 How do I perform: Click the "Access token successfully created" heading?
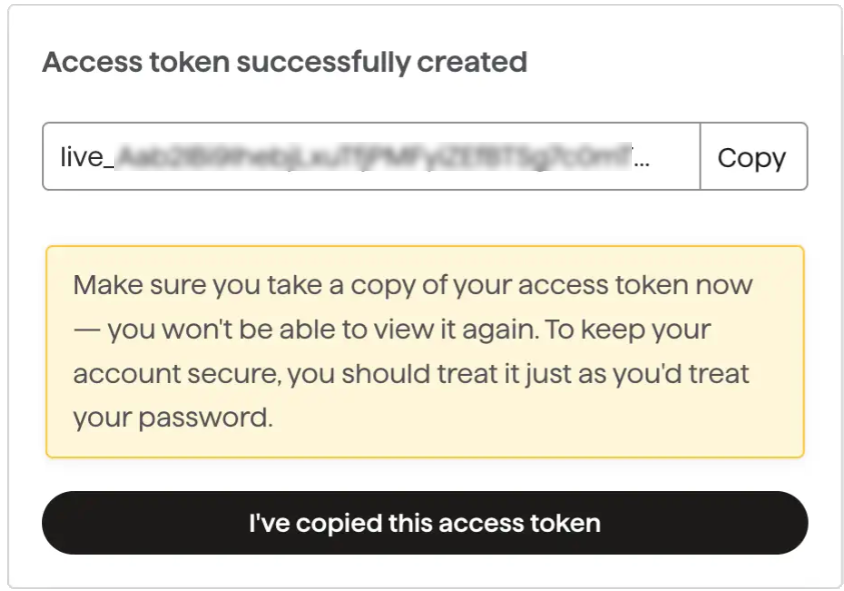click(284, 62)
